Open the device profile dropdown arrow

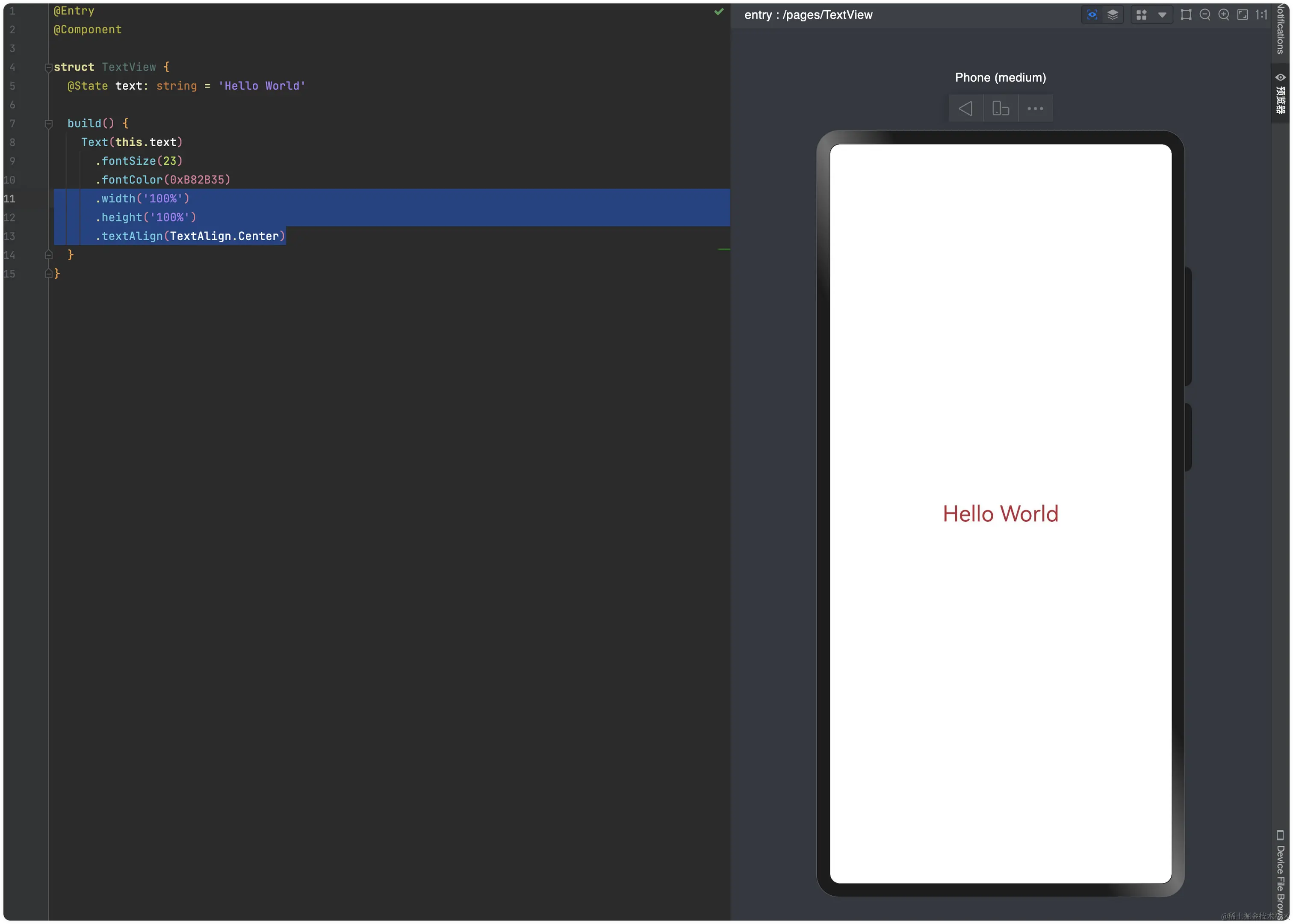tap(1162, 15)
